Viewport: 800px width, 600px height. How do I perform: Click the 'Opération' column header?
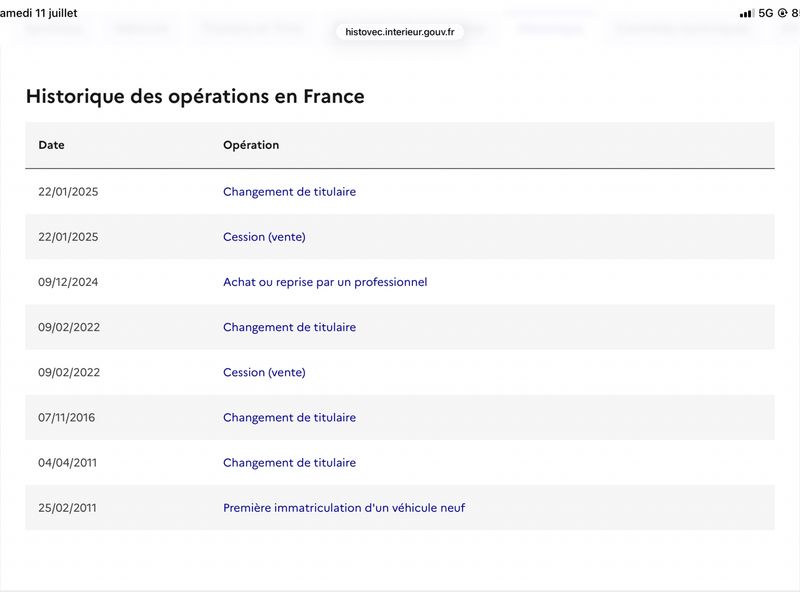point(251,145)
